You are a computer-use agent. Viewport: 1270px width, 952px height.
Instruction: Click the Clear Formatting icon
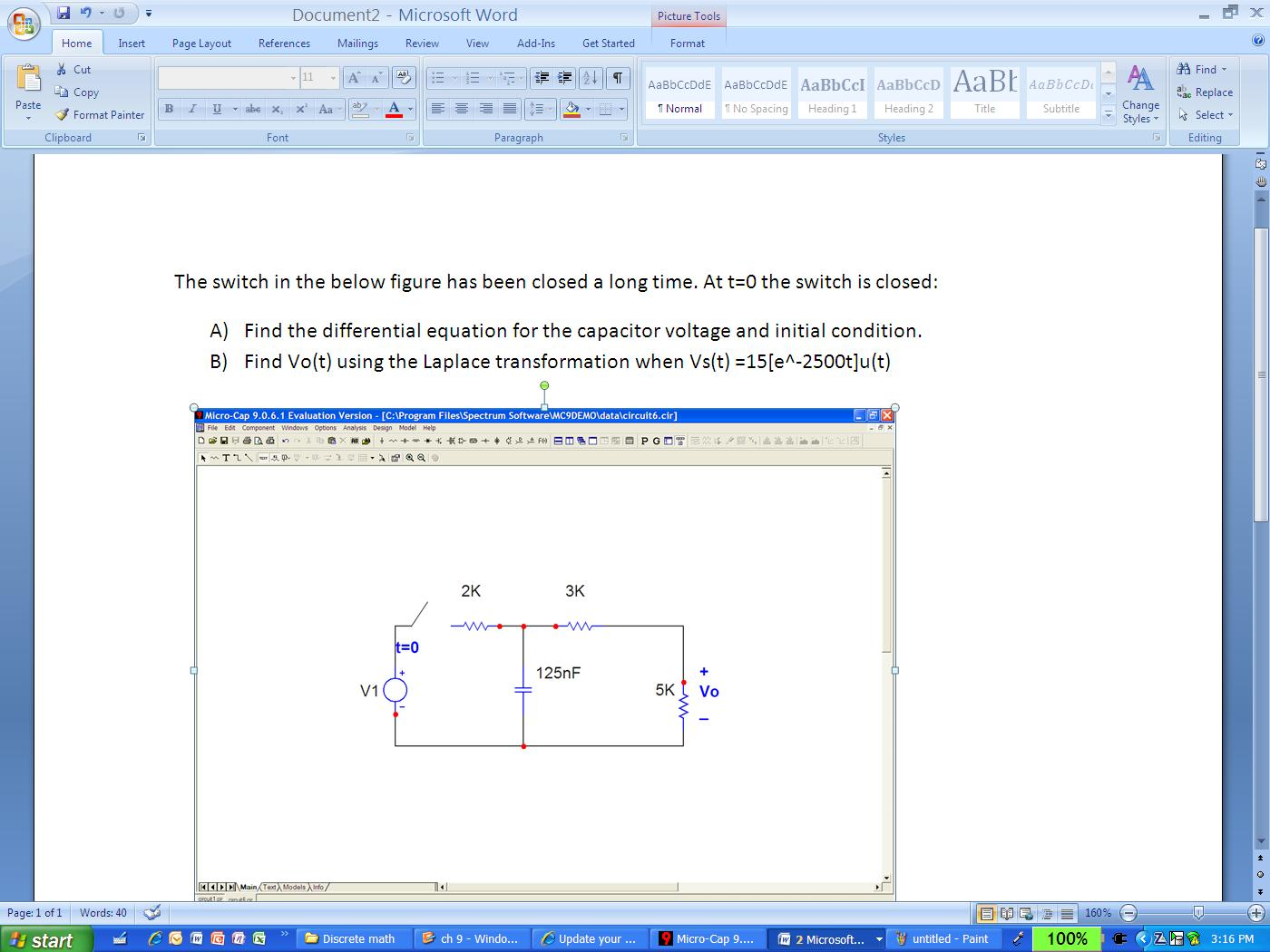[x=404, y=79]
